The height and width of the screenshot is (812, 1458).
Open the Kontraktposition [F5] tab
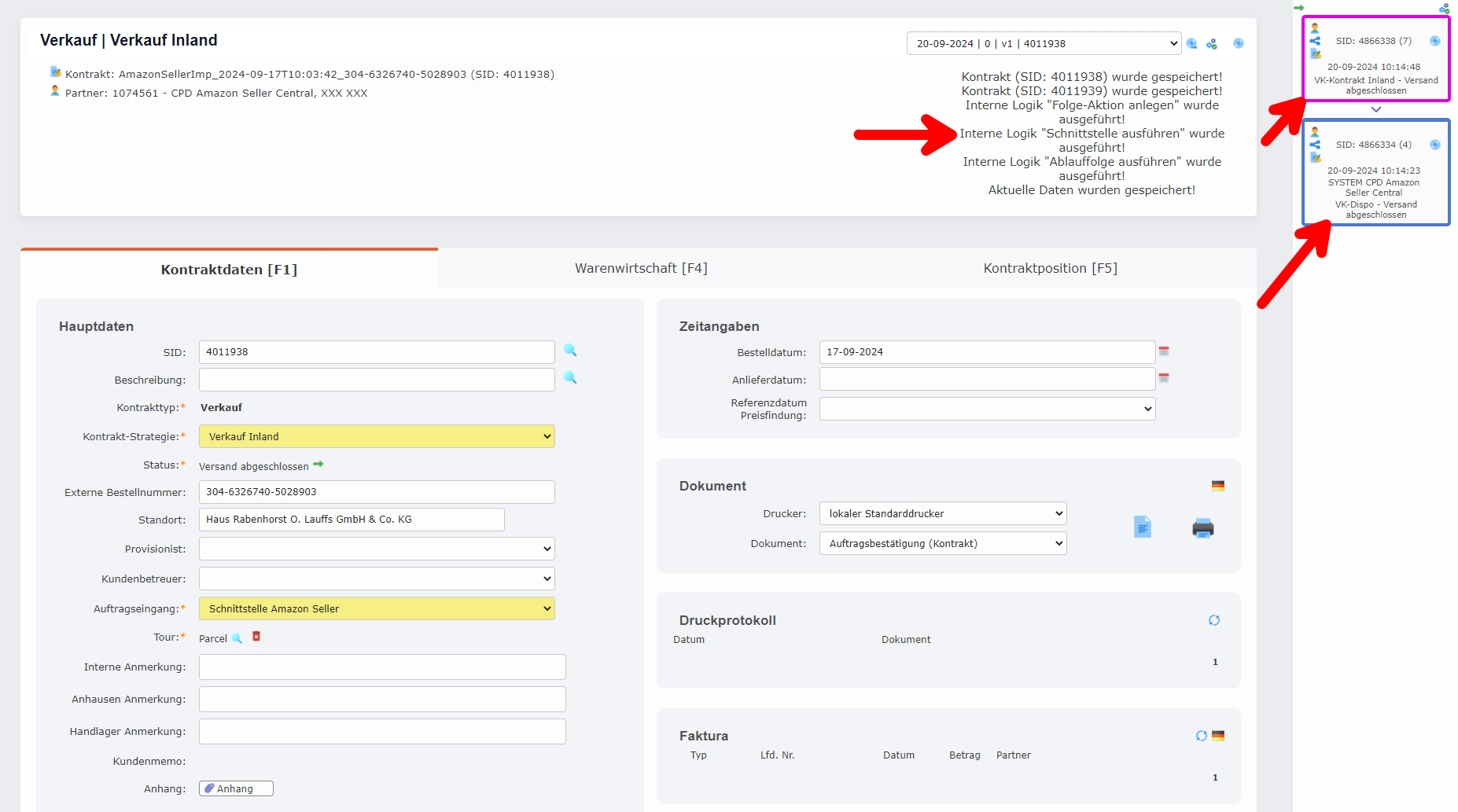1050,268
